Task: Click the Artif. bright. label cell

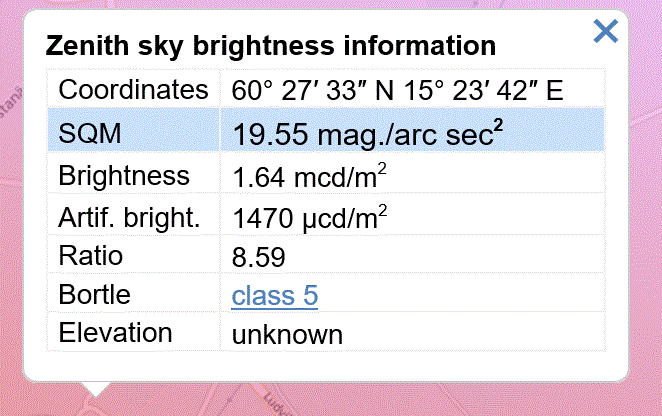Action: 133,215
